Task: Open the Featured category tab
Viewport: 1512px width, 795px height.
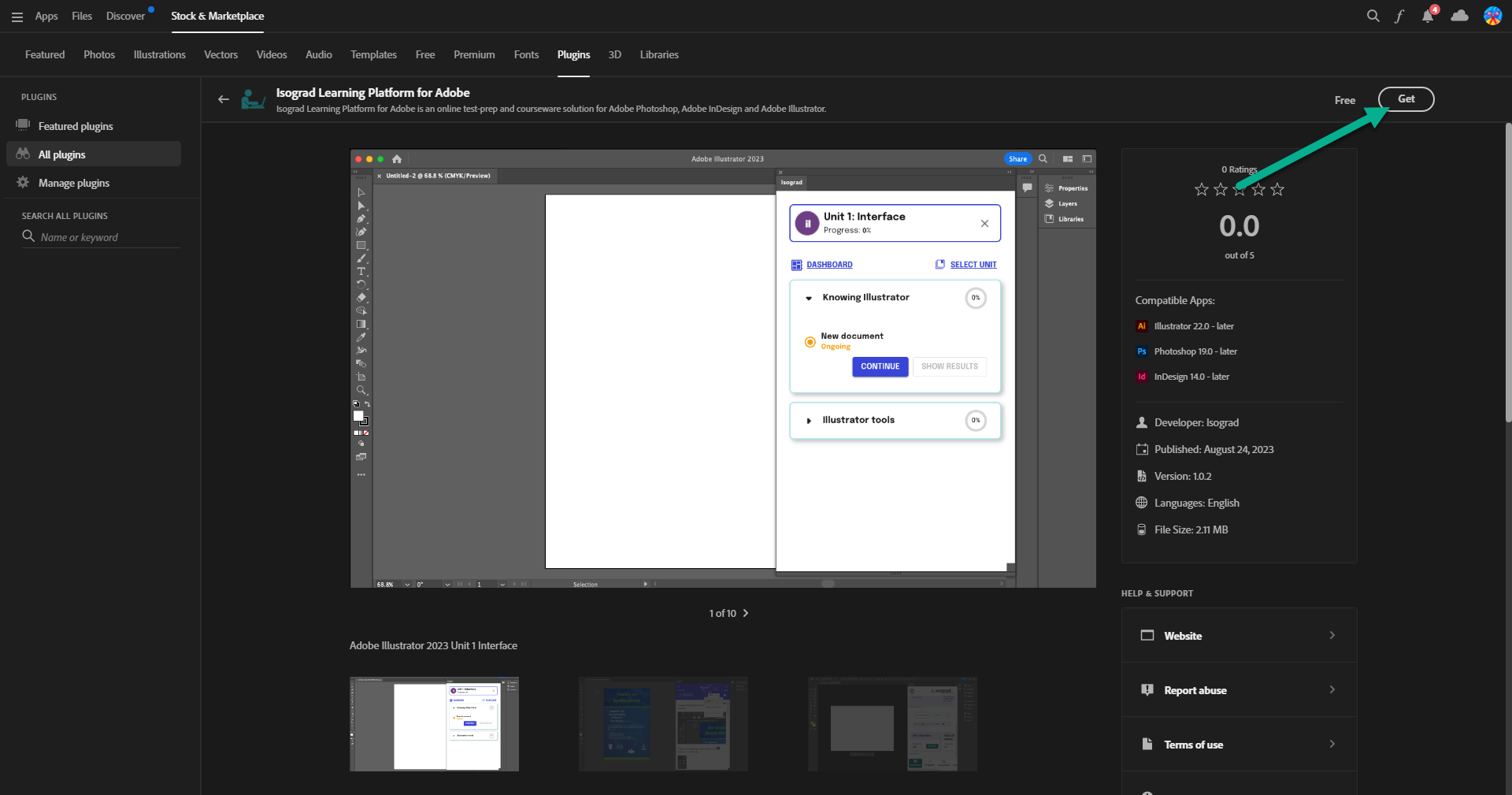Action: point(45,54)
